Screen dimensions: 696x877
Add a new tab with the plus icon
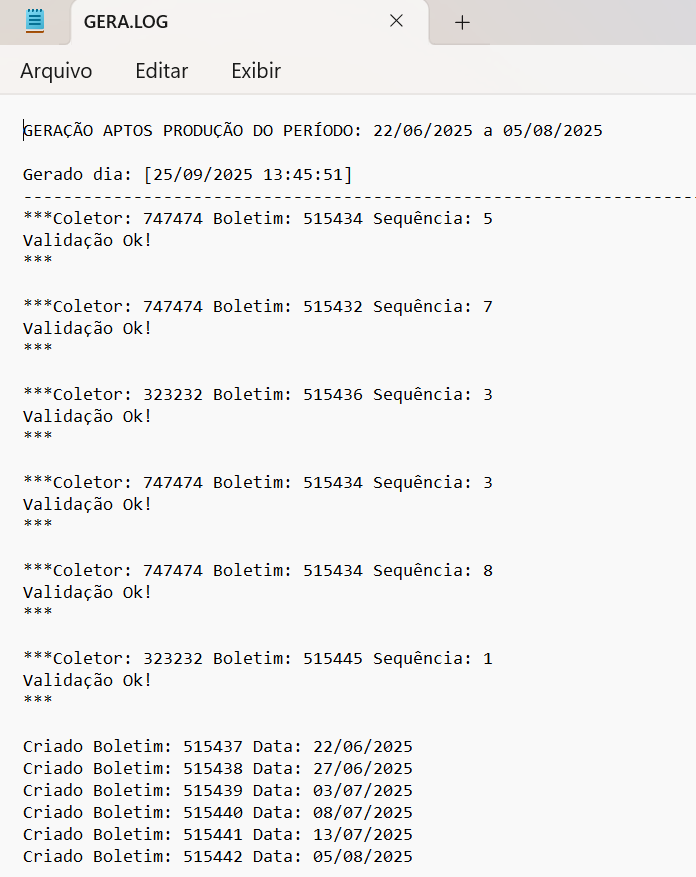462,22
